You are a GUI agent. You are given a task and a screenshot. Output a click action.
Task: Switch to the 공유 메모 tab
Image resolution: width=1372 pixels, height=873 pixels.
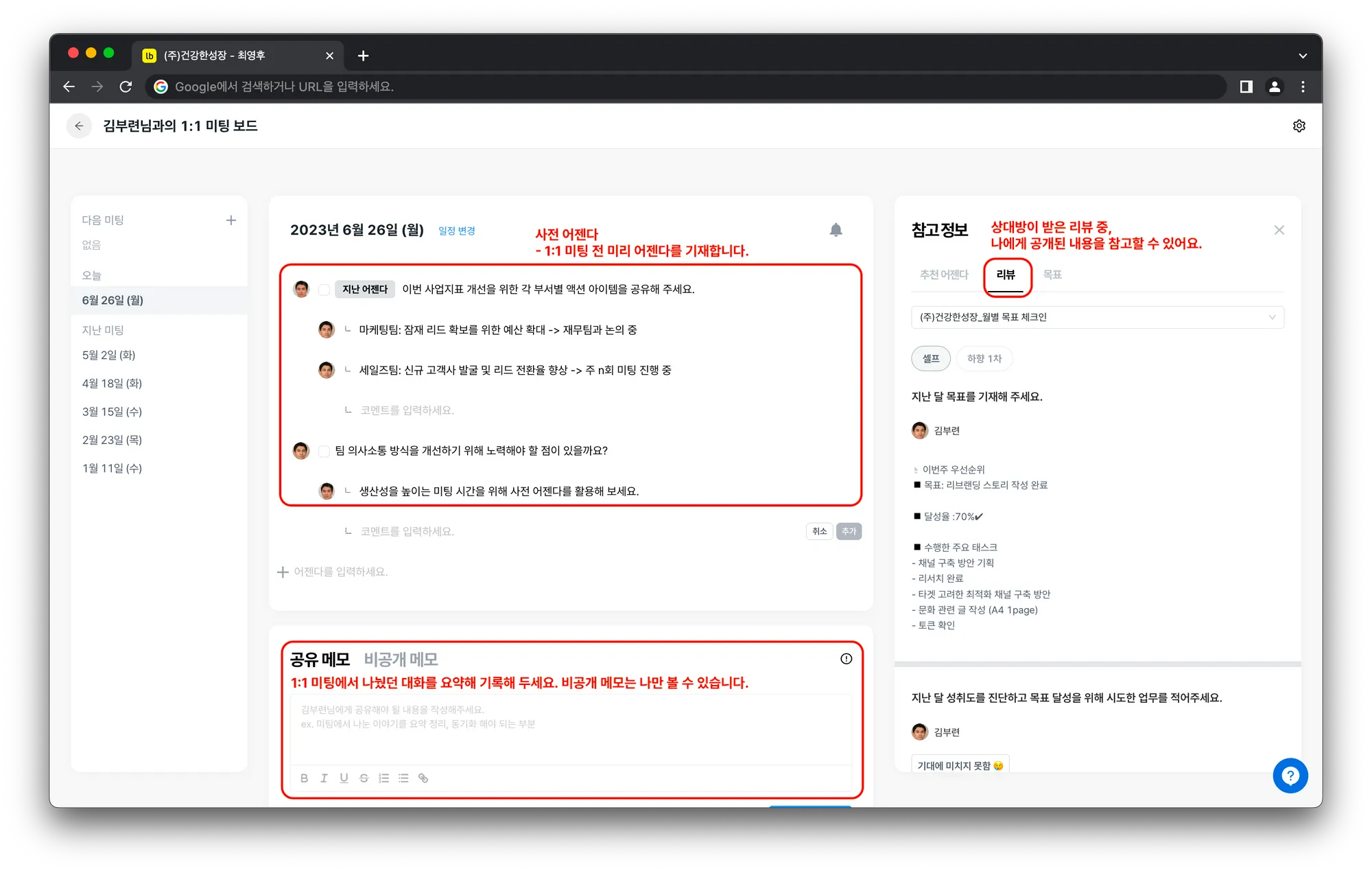(320, 660)
